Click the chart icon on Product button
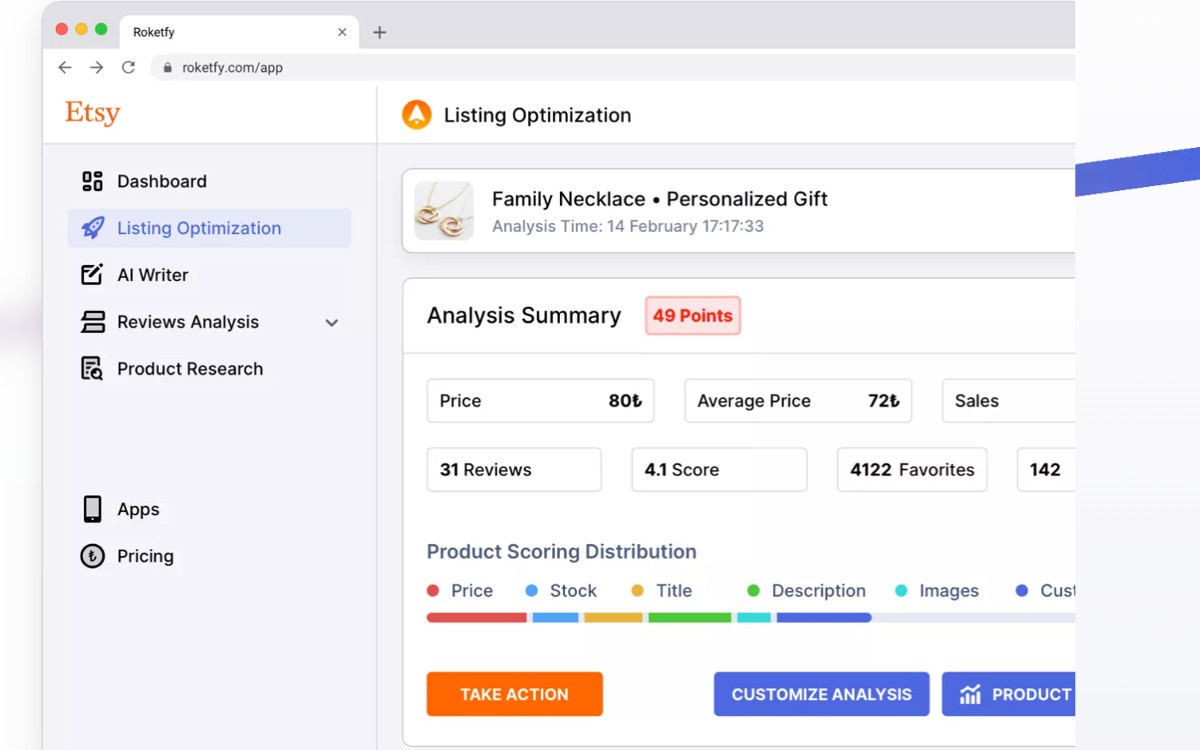Viewport: 1200px width, 750px height. click(x=970, y=694)
